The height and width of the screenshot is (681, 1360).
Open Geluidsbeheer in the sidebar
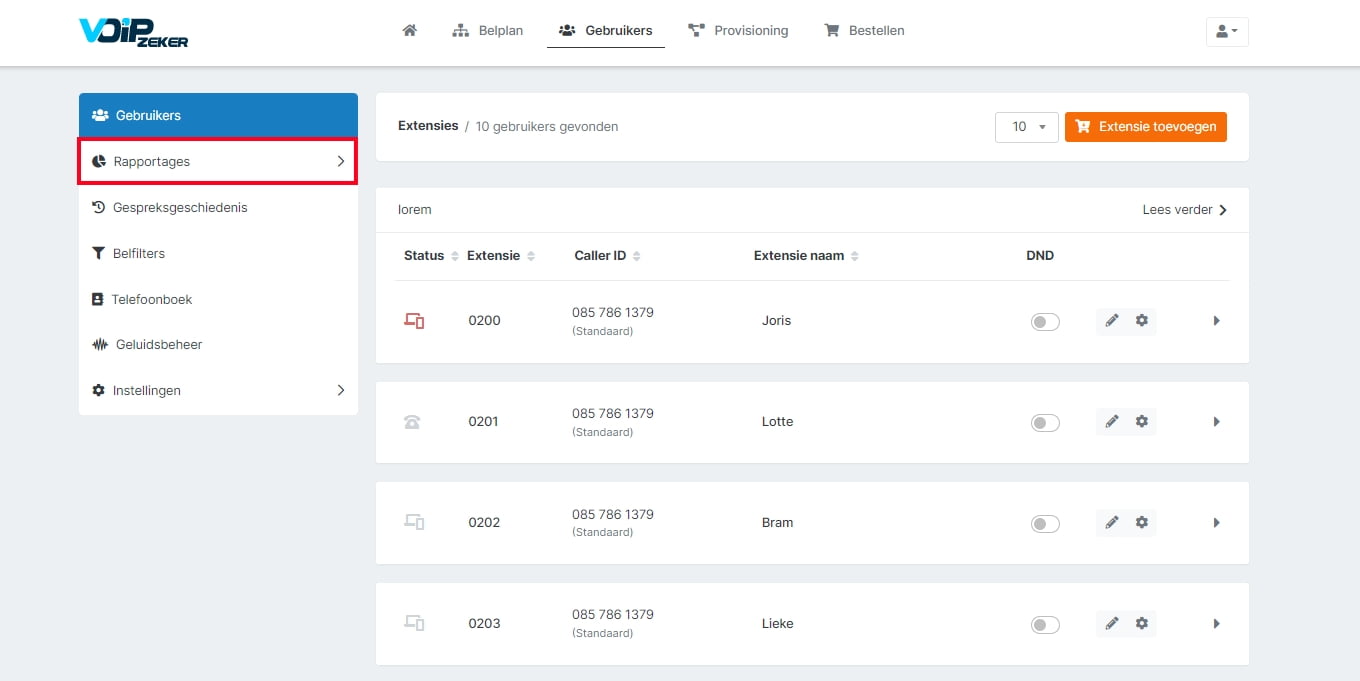218,344
